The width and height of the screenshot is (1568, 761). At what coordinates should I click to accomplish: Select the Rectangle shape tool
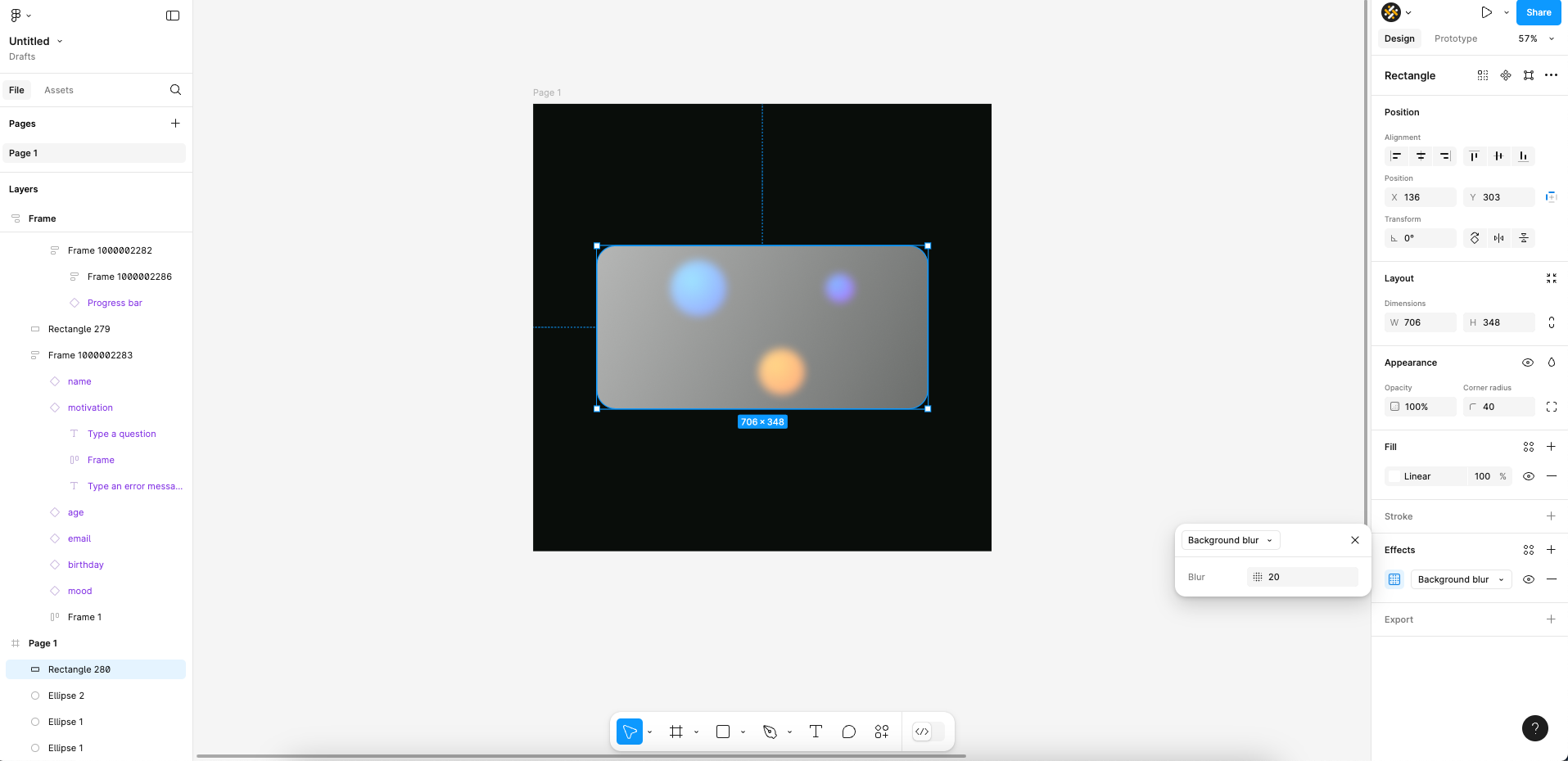coord(723,732)
